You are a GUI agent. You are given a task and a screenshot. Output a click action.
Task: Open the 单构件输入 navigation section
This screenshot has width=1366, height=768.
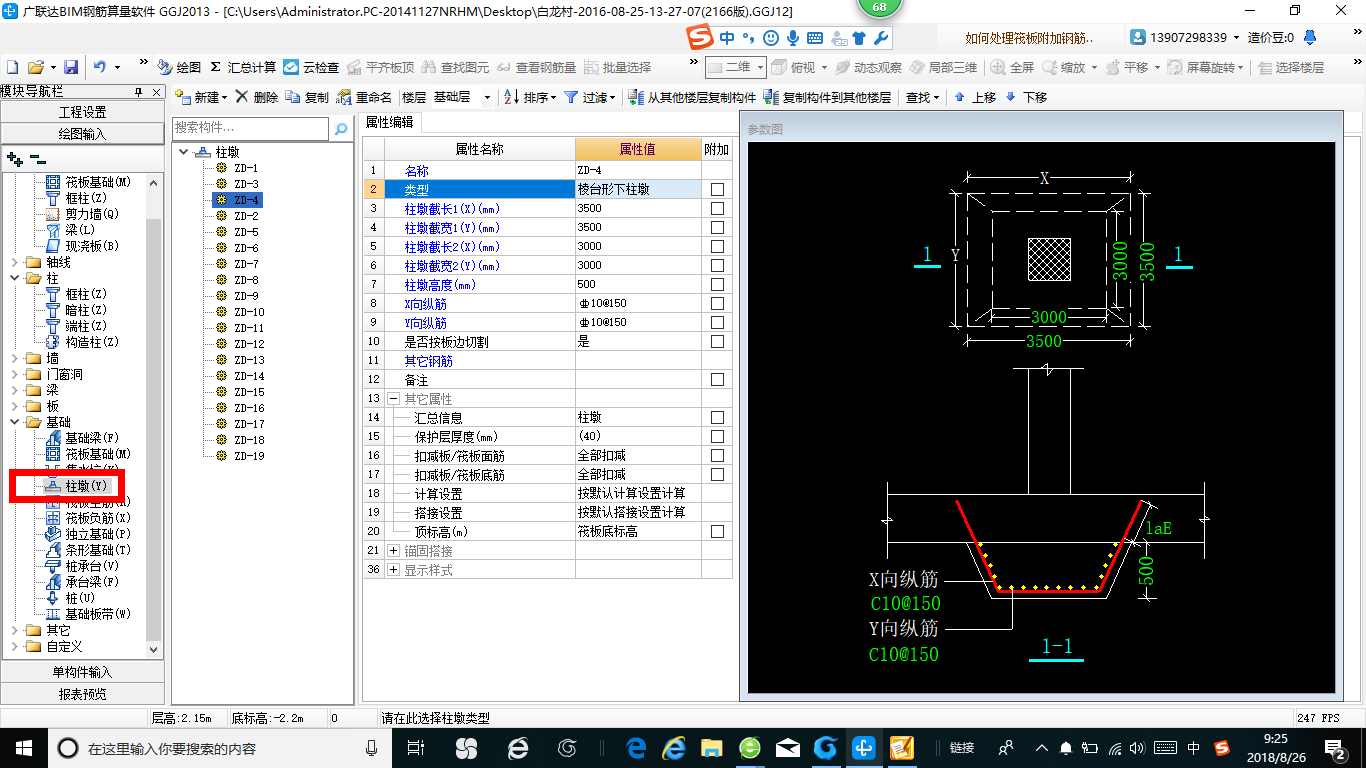pos(82,672)
